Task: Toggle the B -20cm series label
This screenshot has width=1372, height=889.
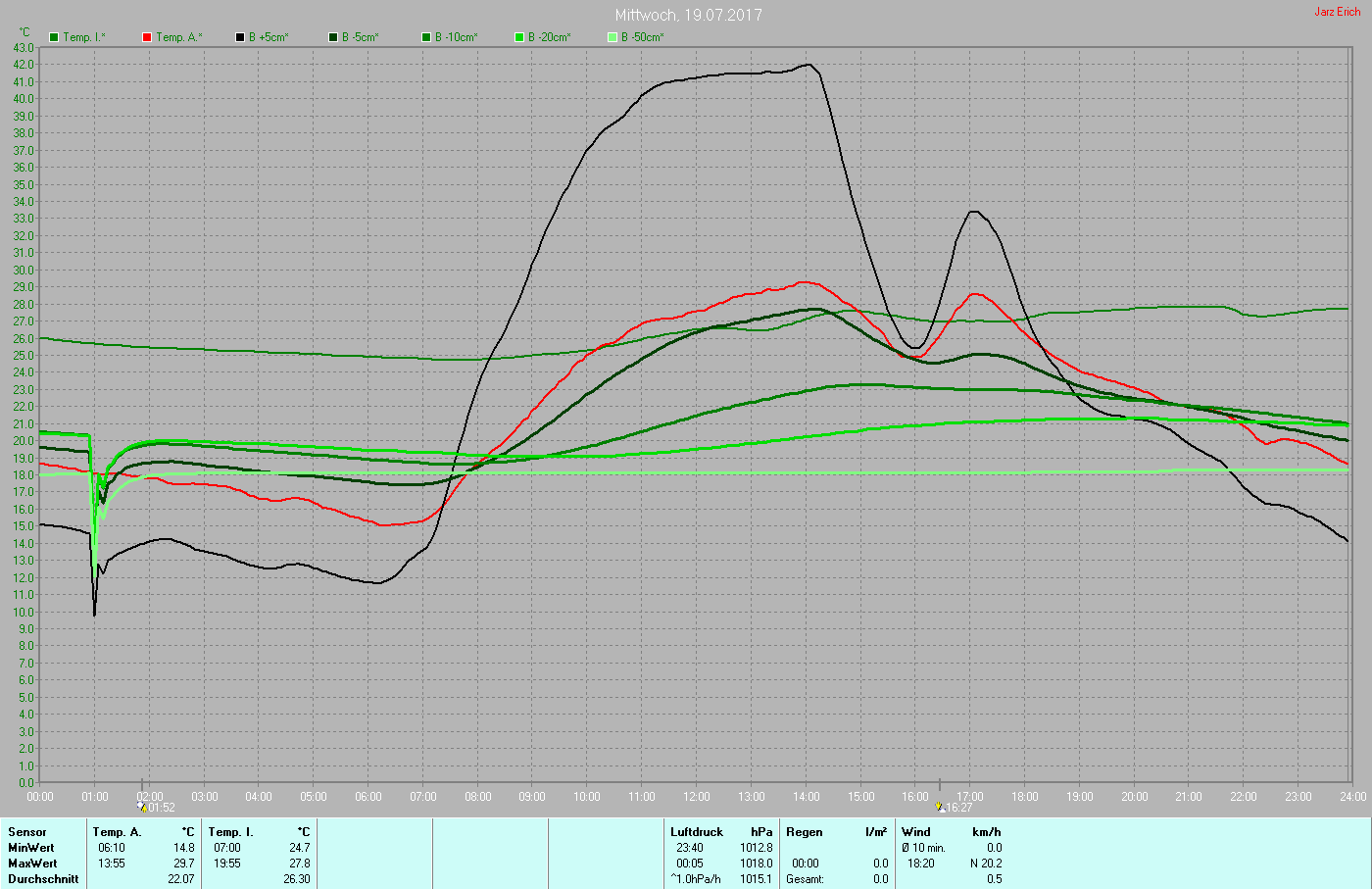Action: click(549, 37)
